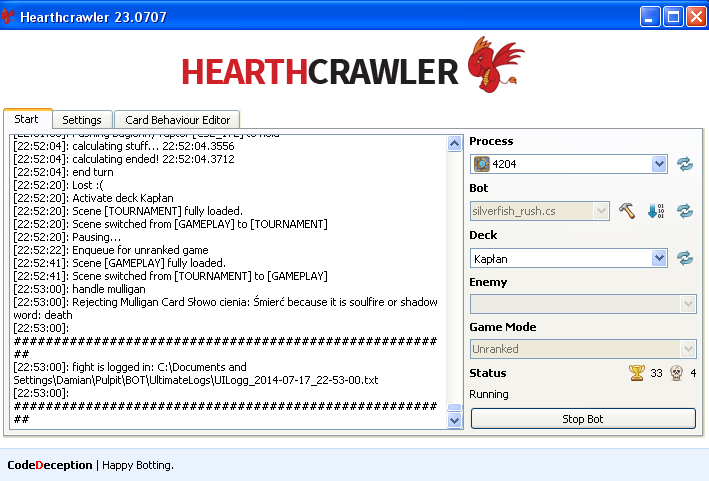Click 'Happy Botting.' footer text
The image size is (709, 481).
point(138,465)
